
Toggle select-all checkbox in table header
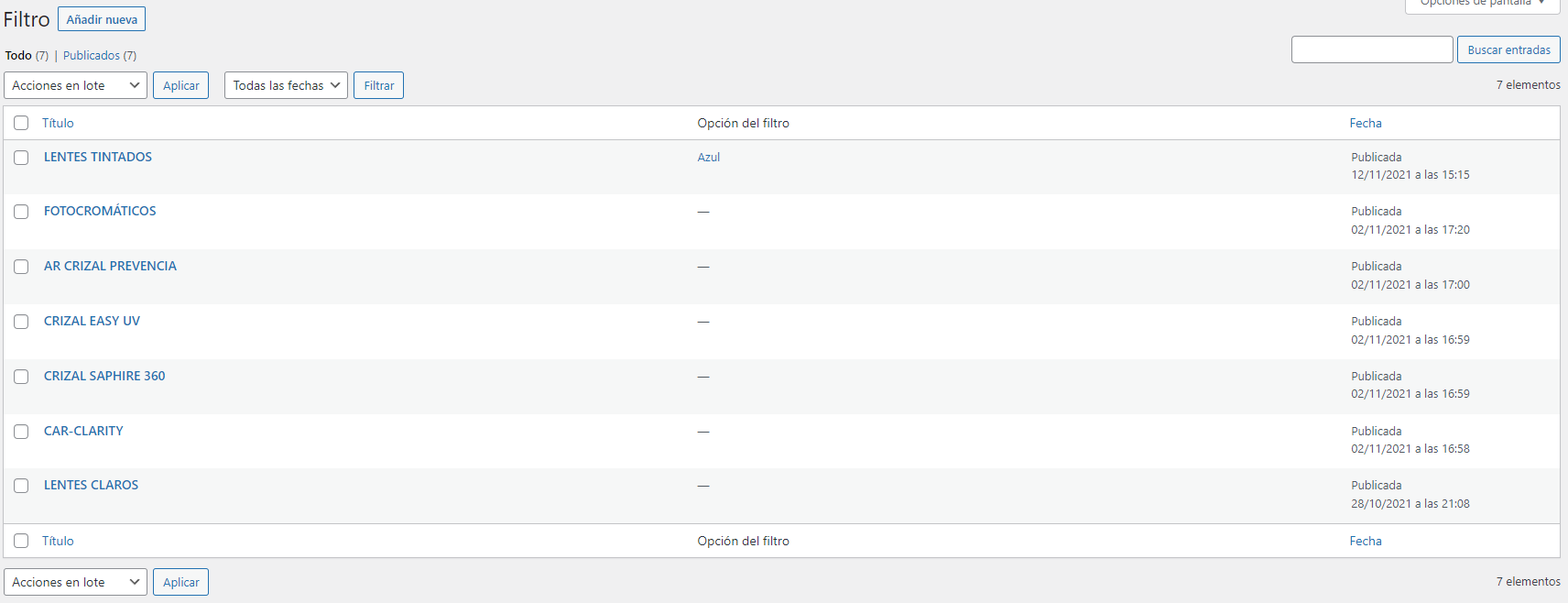[21, 123]
